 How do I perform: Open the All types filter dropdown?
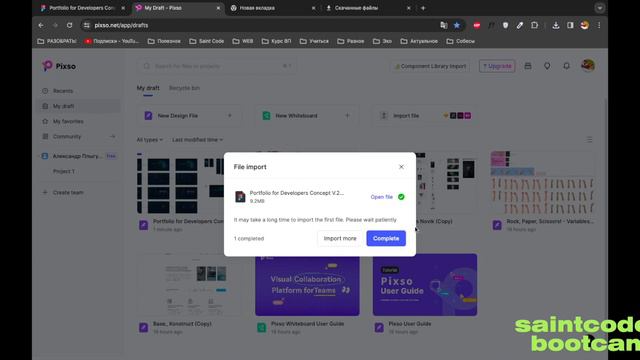coord(149,140)
